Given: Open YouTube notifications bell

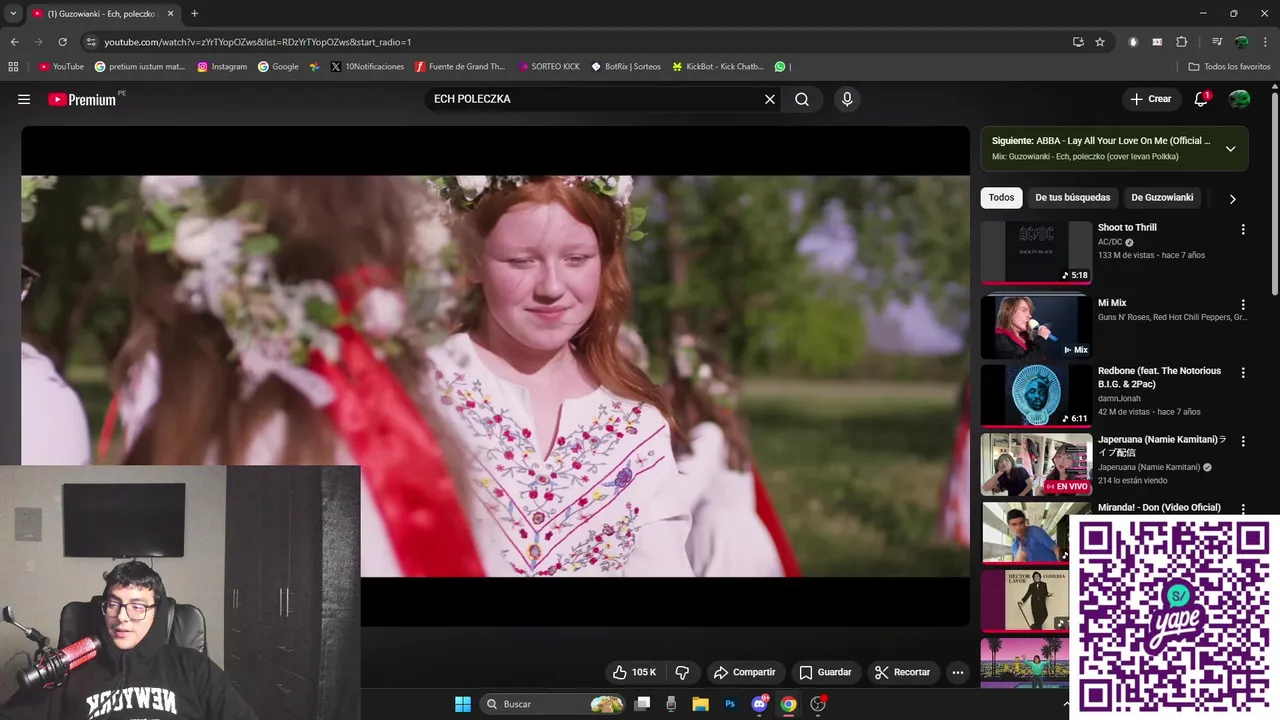Looking at the screenshot, I should pos(1201,99).
